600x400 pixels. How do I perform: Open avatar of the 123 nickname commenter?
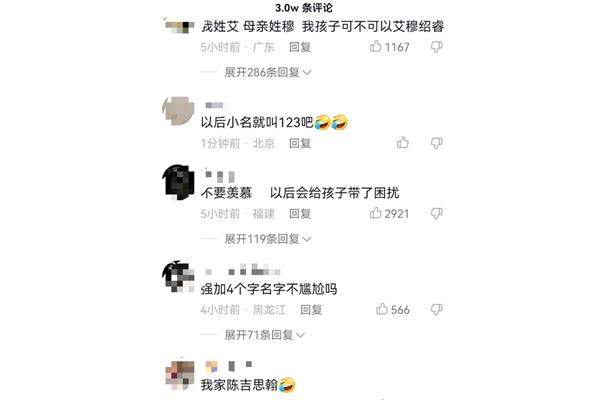click(x=178, y=111)
